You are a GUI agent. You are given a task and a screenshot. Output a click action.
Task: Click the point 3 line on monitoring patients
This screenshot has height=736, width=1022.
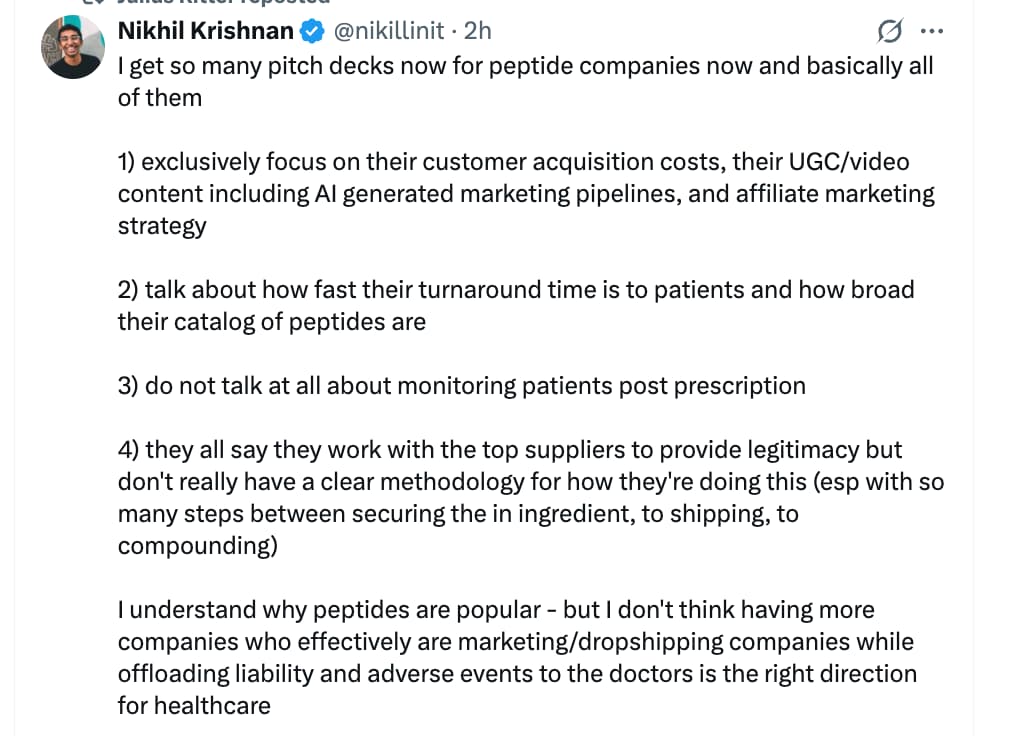(461, 386)
